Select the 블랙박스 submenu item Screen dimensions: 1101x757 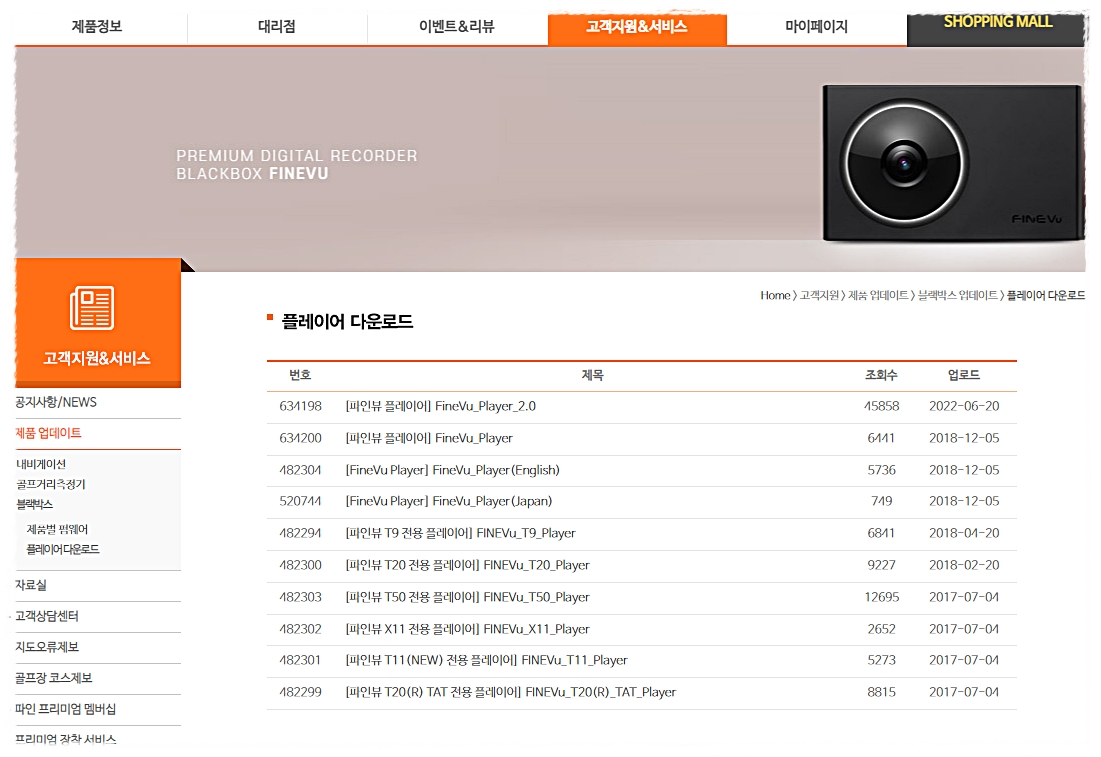pos(34,504)
